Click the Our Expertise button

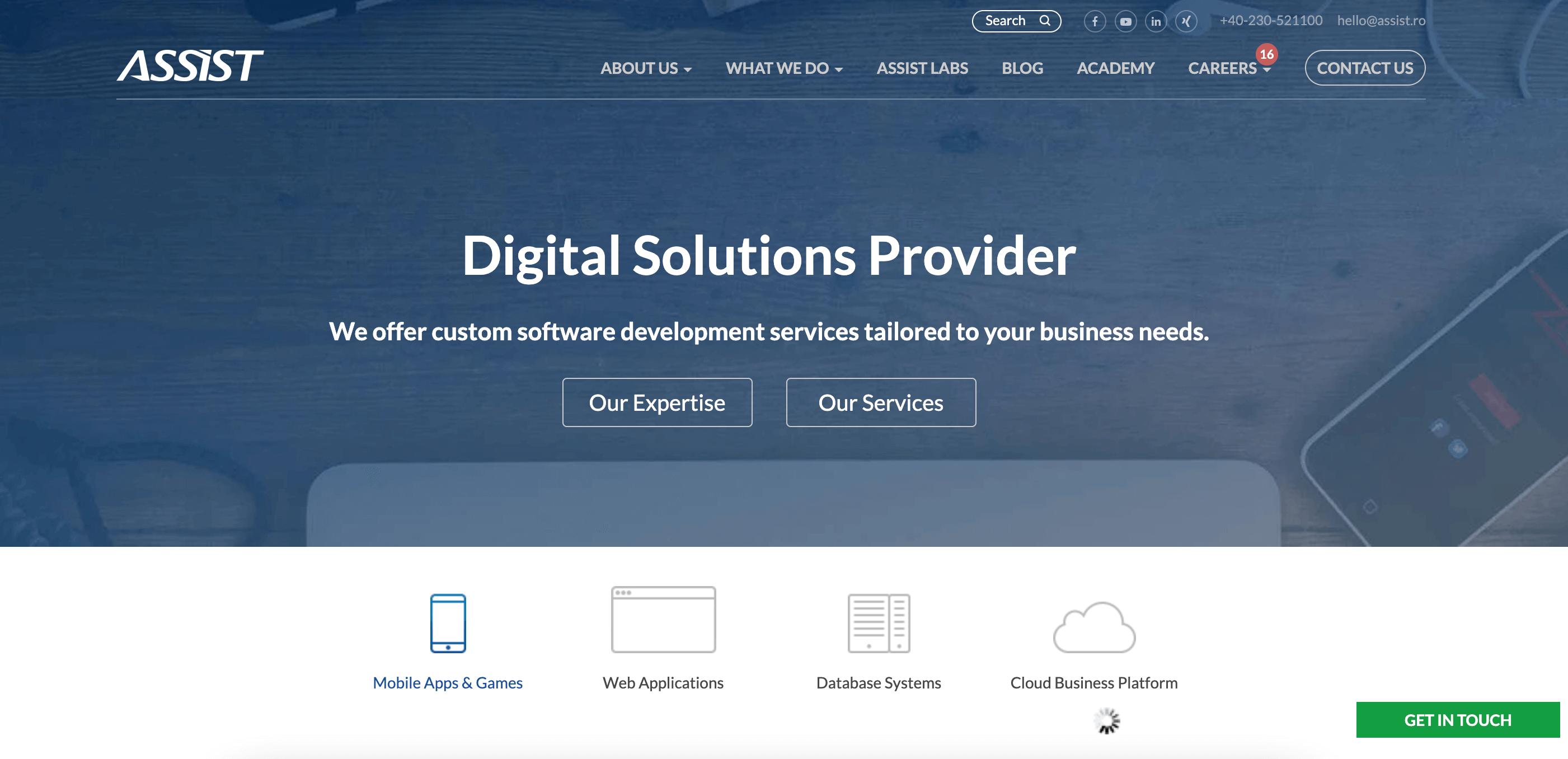point(657,402)
